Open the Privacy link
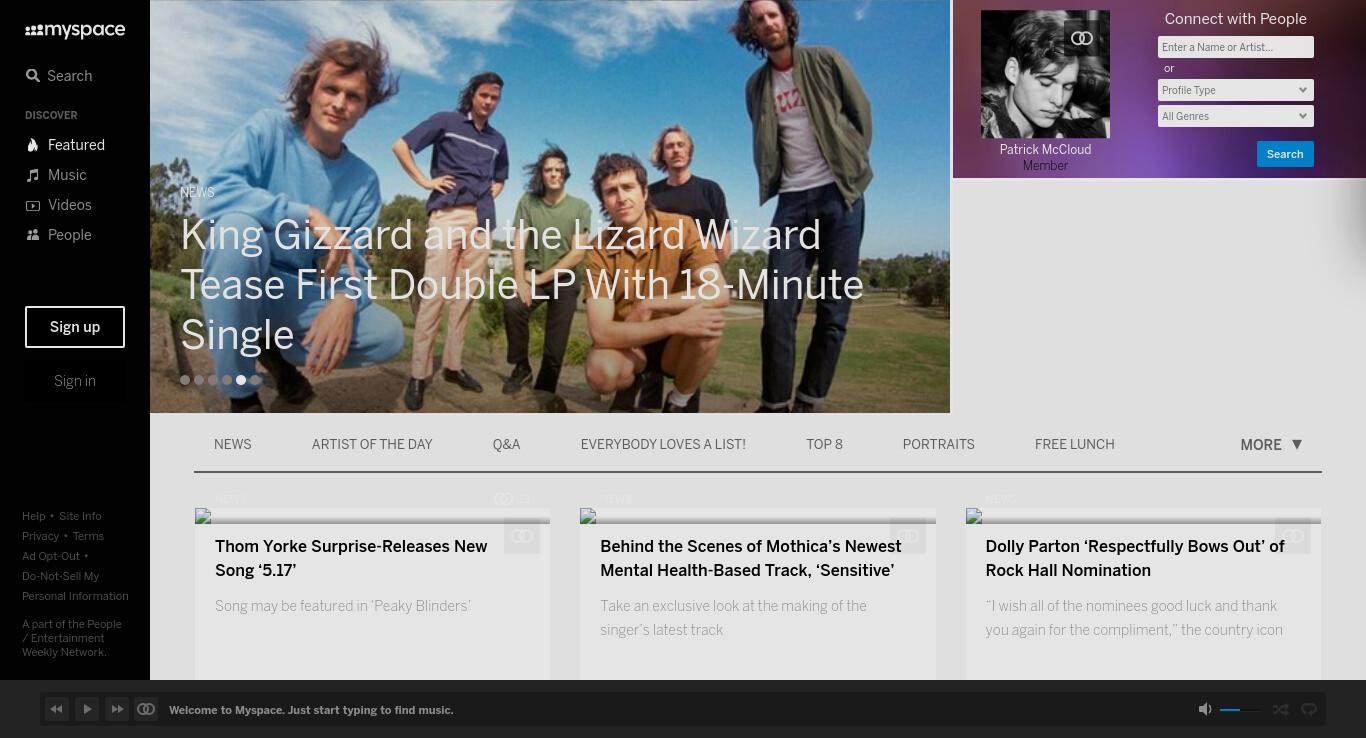 pyautogui.click(x=41, y=536)
